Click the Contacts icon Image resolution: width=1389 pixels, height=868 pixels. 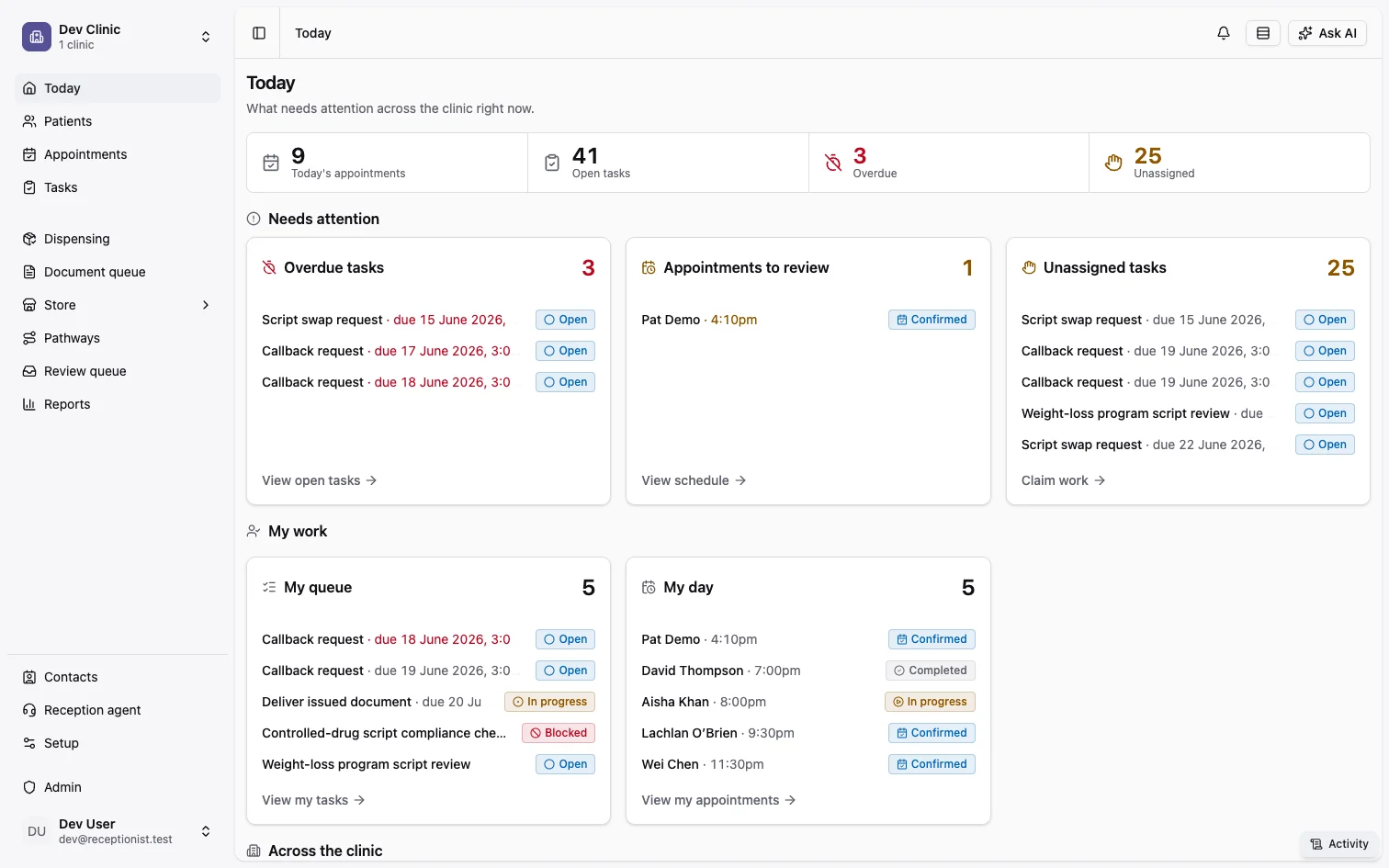[x=29, y=677]
